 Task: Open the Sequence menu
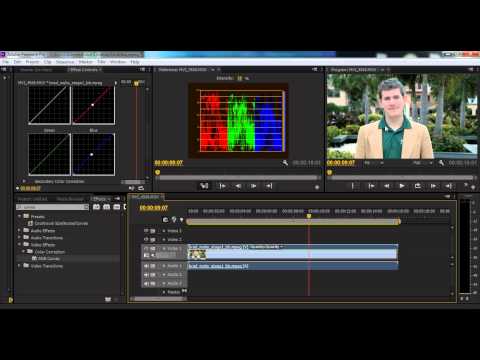pos(65,62)
